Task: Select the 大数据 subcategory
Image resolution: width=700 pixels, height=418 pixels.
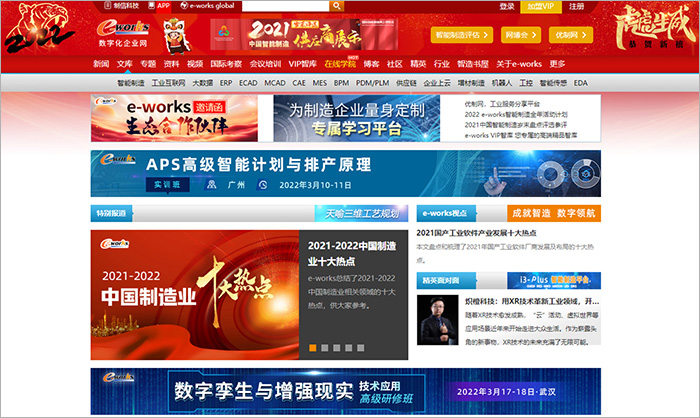Action: pos(203,83)
